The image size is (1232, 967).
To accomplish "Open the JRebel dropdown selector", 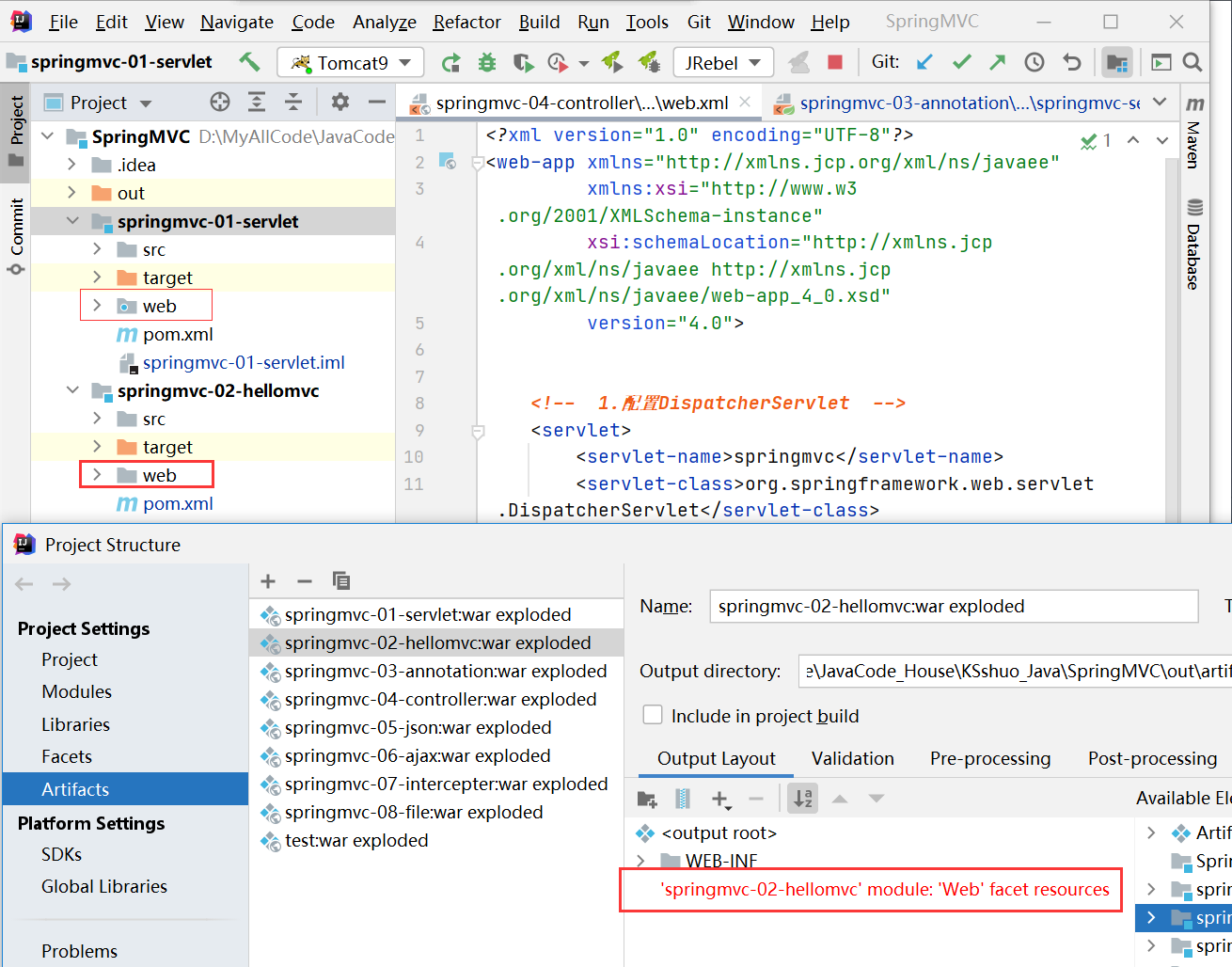I will pos(722,62).
